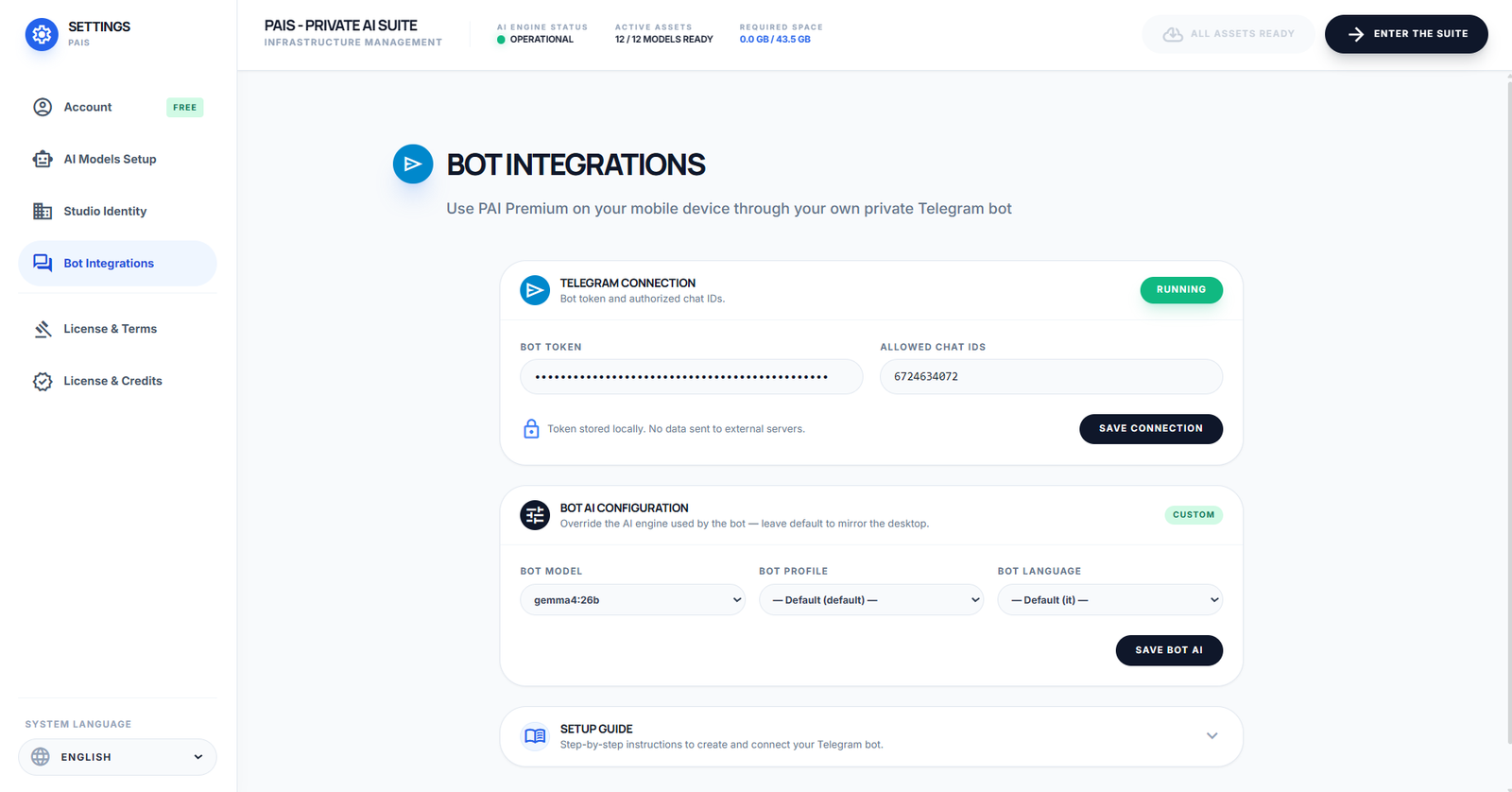The image size is (1512, 792).
Task: Click the 'BOT AI CONFIGURATION' card title
Action: tap(625, 508)
